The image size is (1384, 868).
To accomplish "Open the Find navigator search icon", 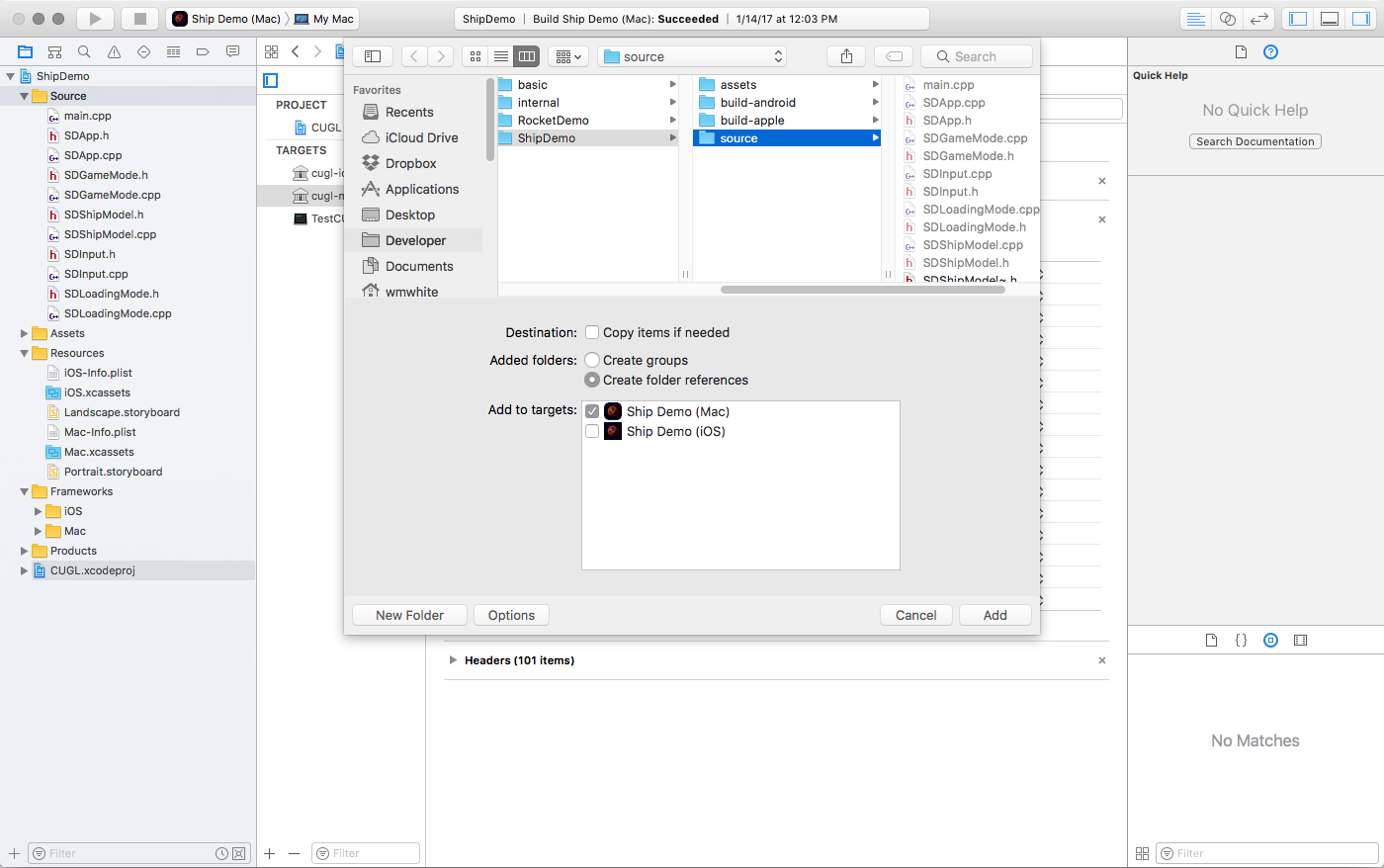I will (84, 52).
